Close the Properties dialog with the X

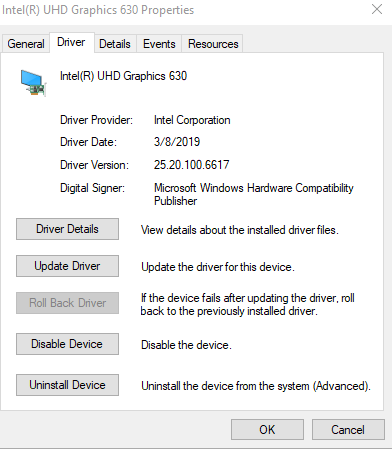tap(377, 9)
